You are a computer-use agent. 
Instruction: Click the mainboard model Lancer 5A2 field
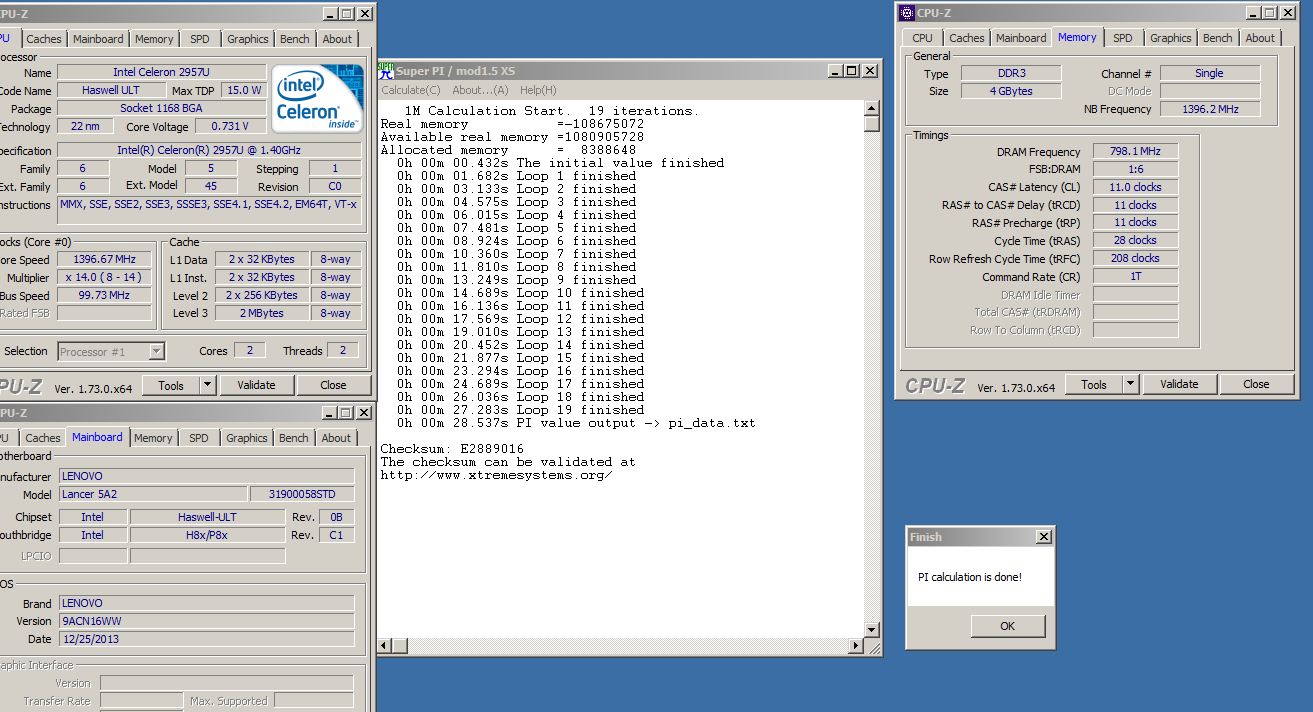click(152, 495)
